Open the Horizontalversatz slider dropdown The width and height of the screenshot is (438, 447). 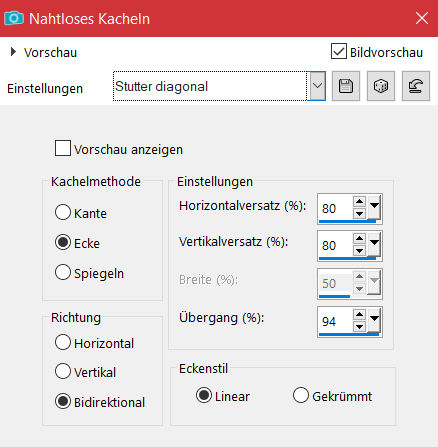tap(374, 207)
